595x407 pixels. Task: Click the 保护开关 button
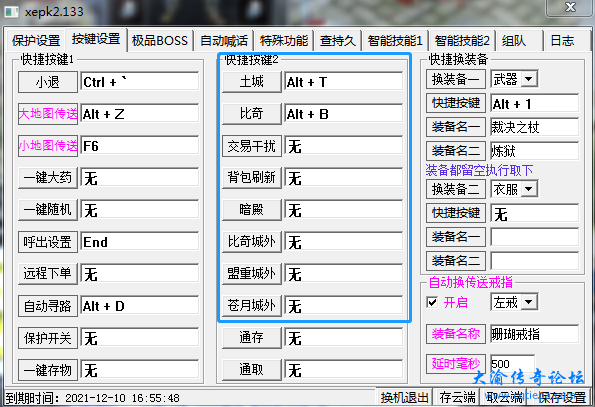48,338
